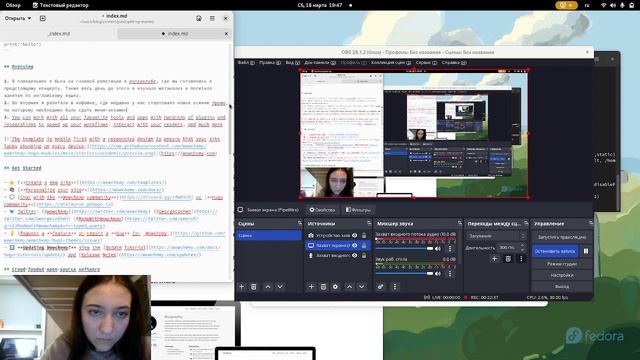640x360 pixels.
Task: Pop out the Scenes dock panel
Action: coord(300,223)
